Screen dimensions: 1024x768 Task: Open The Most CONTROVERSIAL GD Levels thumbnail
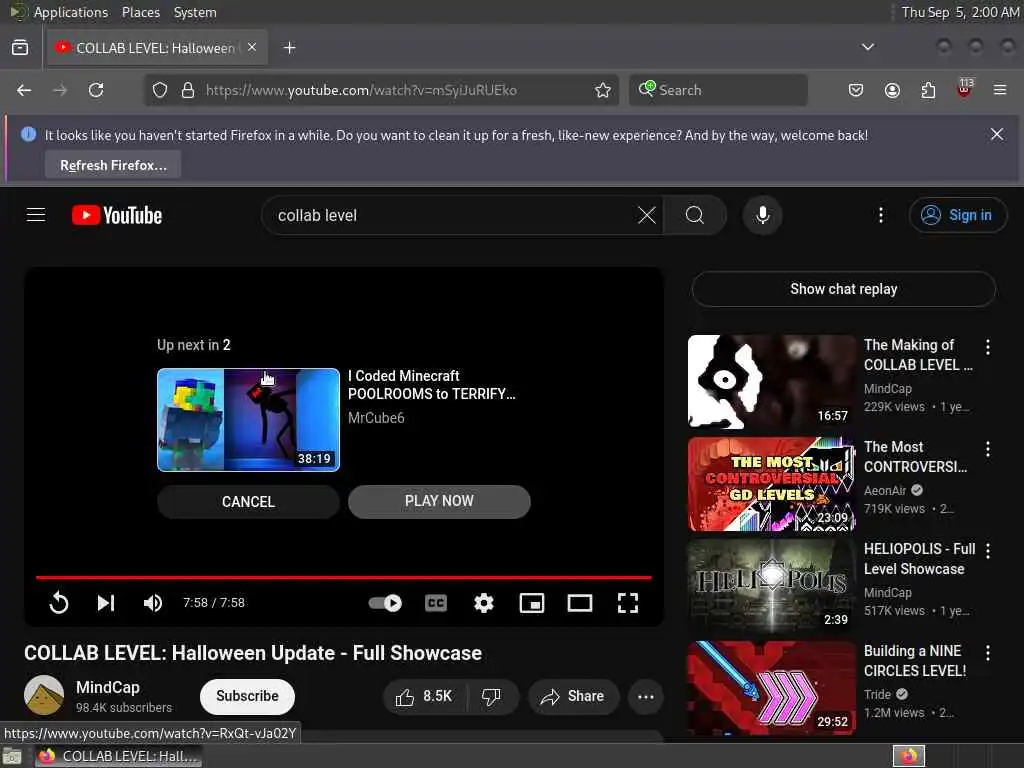(x=771, y=484)
